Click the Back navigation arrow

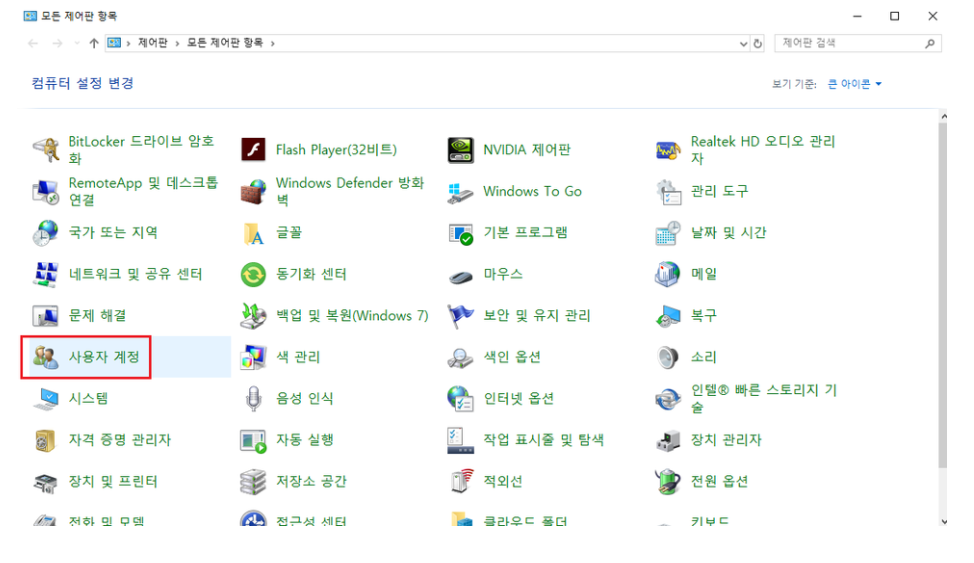[33, 43]
